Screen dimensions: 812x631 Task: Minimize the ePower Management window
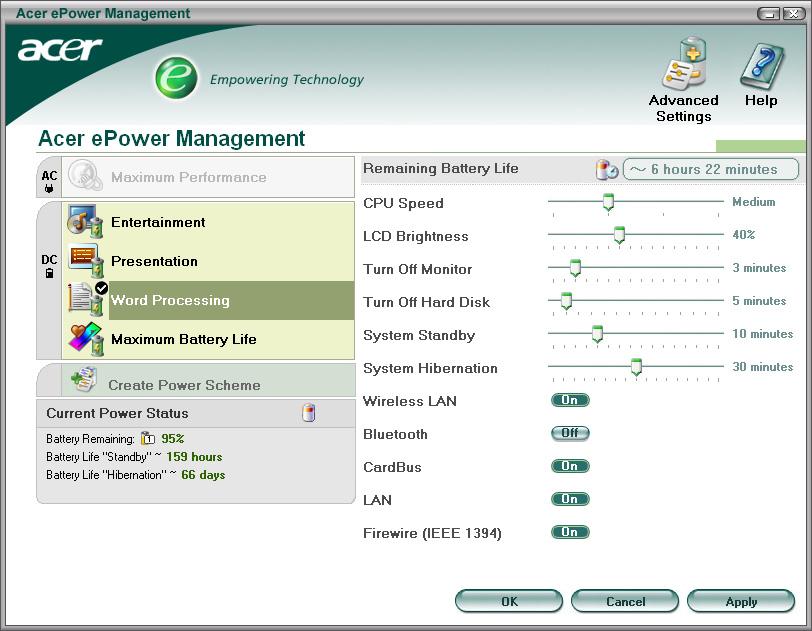click(x=769, y=14)
